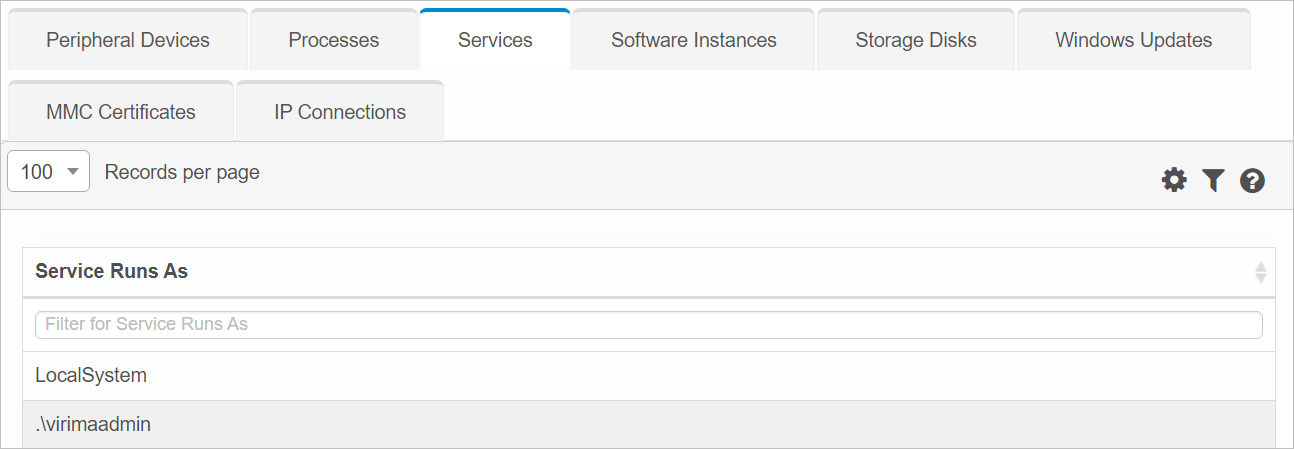Select the Services tab

click(x=495, y=40)
